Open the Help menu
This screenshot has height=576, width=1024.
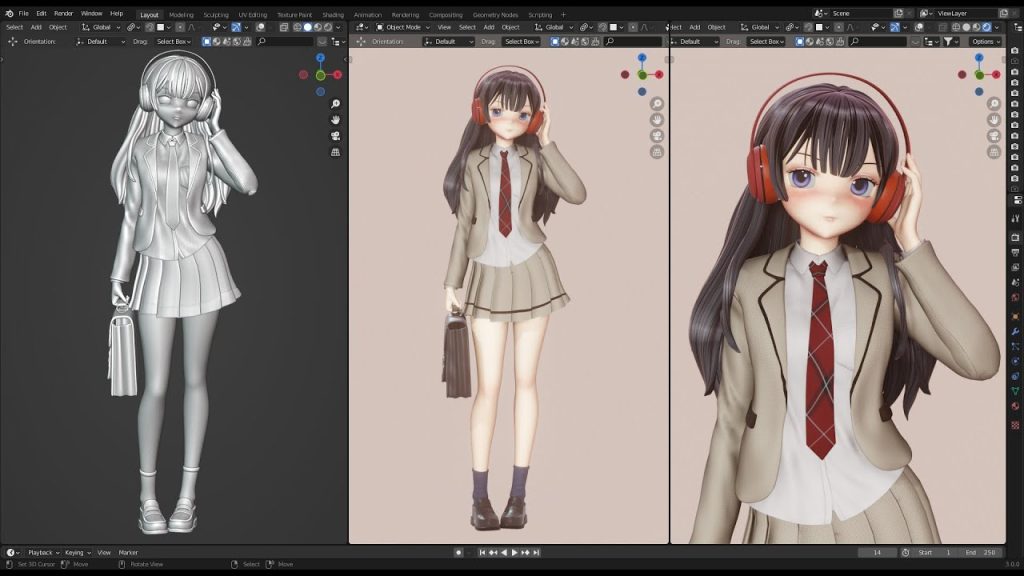pos(116,13)
